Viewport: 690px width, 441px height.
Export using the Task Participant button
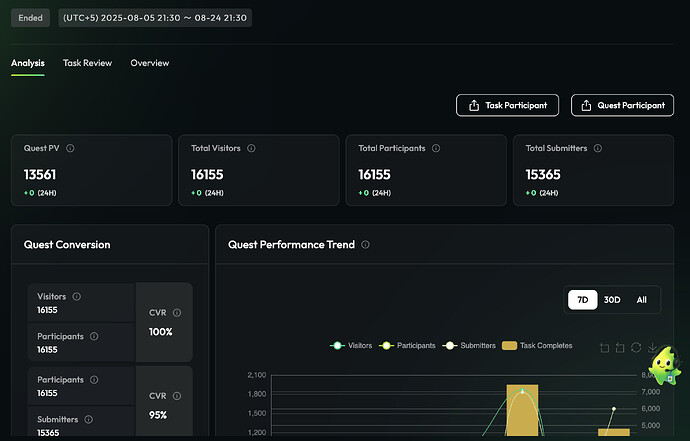507,105
